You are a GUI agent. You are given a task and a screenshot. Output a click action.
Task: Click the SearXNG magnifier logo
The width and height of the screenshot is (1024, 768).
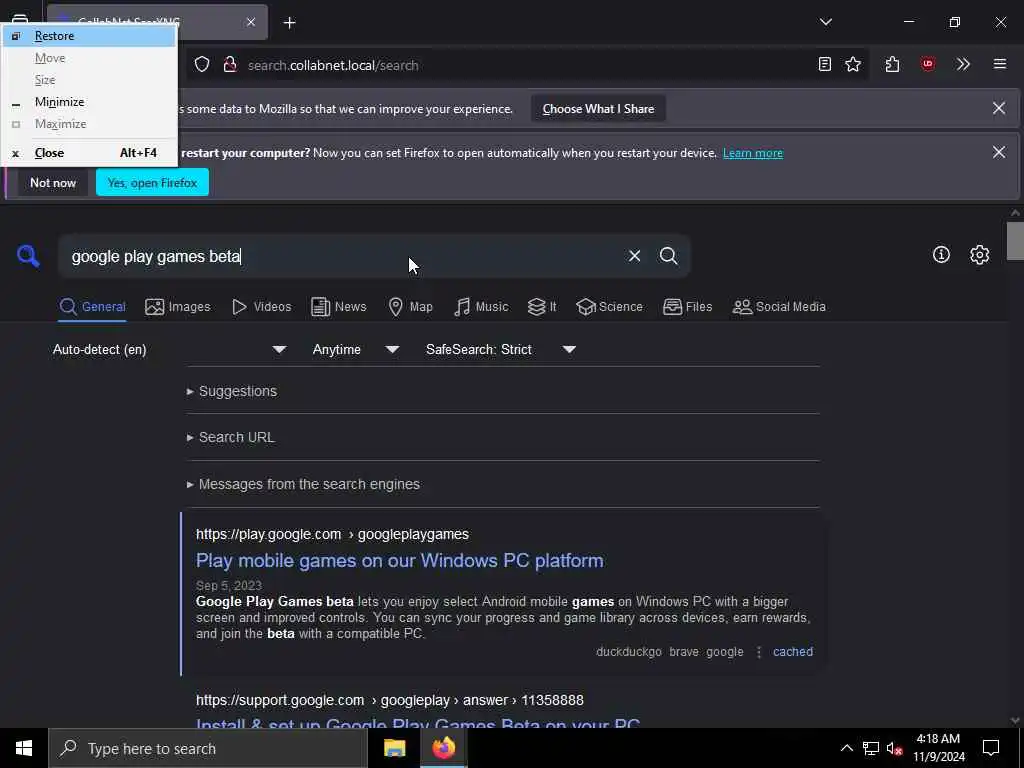(x=28, y=256)
